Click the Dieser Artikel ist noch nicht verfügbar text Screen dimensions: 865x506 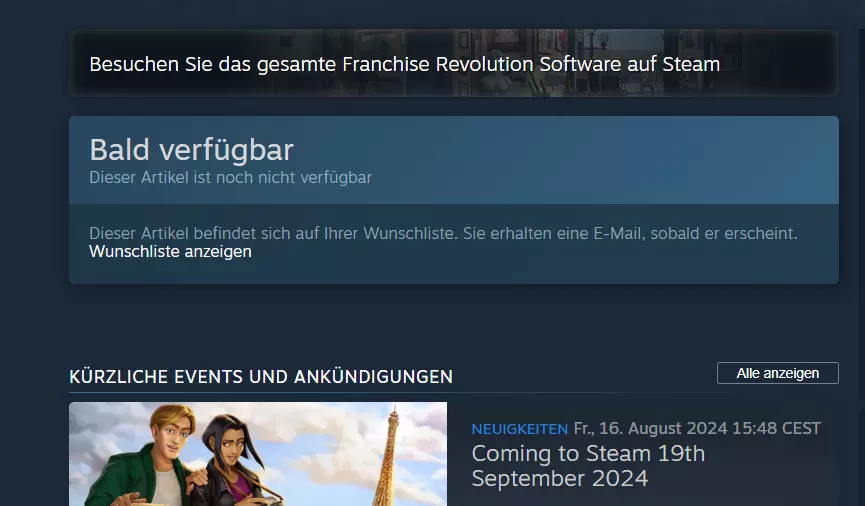tap(231, 178)
